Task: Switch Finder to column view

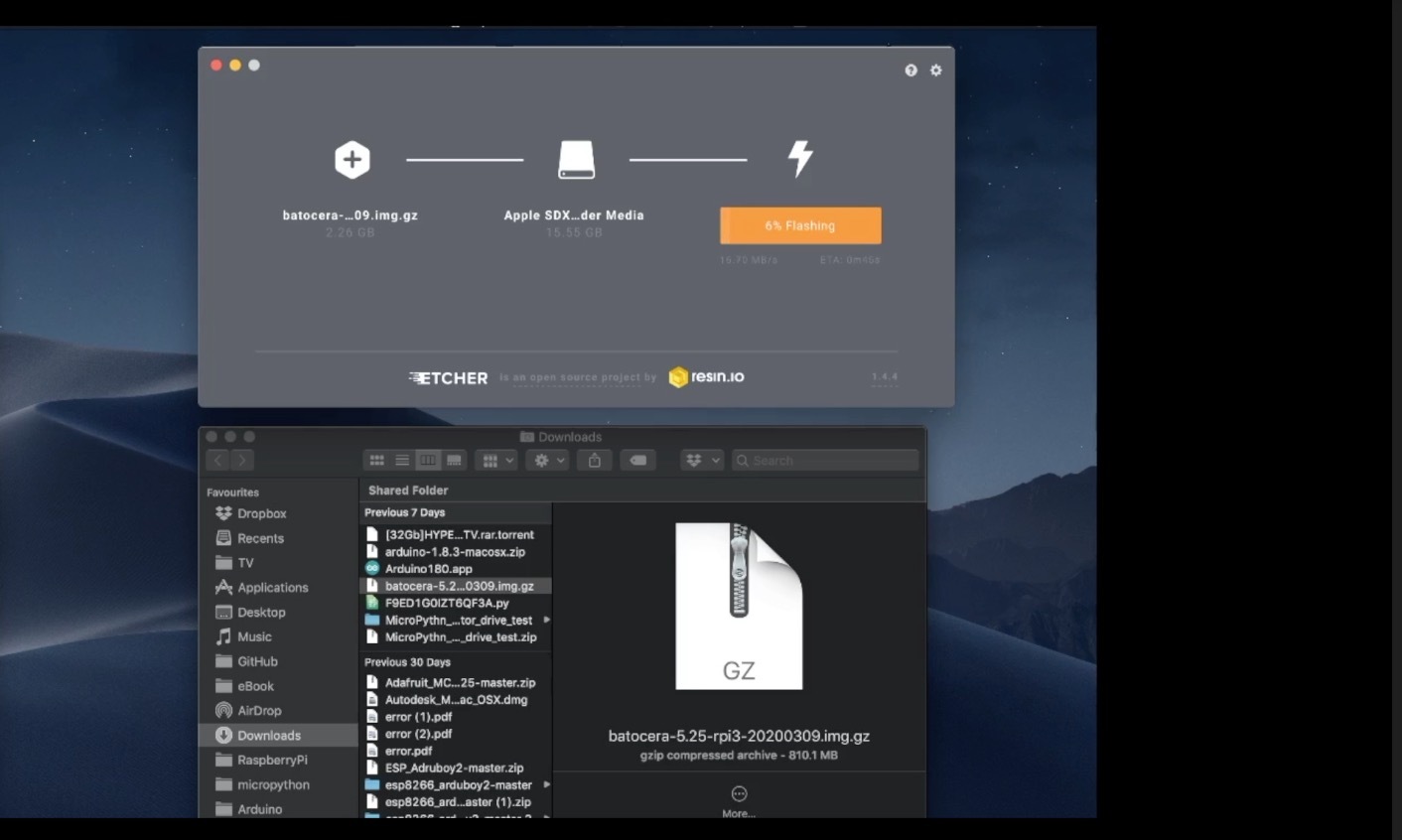Action: pos(428,461)
